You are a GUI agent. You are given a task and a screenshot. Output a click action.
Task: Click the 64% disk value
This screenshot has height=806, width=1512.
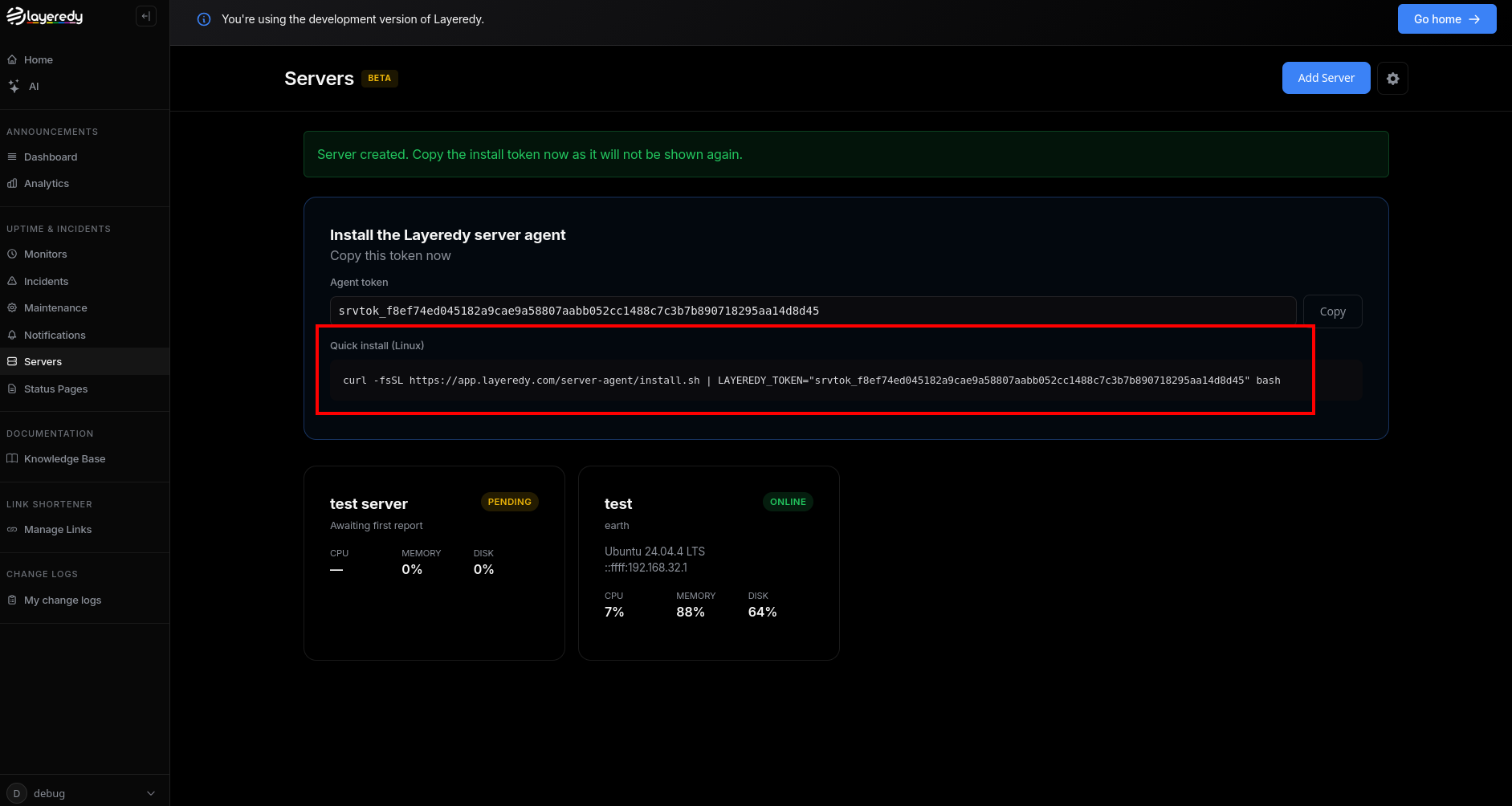pos(762,613)
